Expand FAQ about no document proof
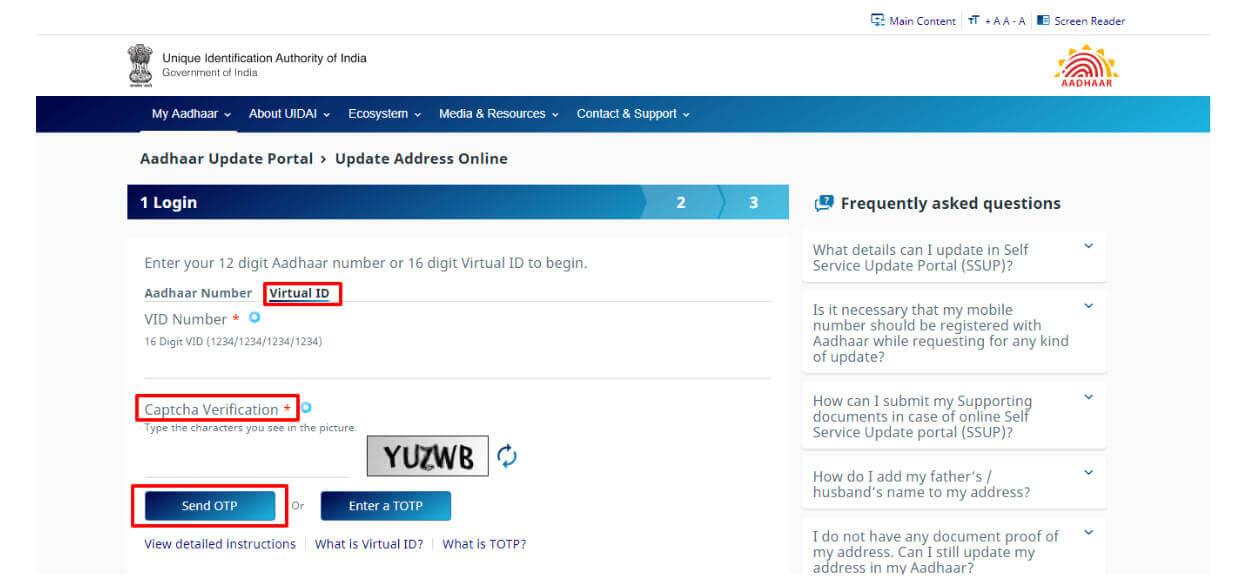The image size is (1246, 581). [953, 548]
